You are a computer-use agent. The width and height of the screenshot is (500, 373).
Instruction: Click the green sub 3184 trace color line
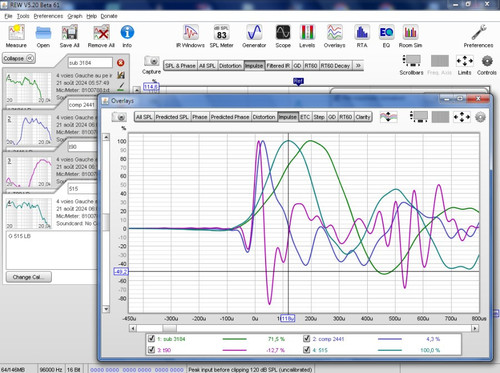[x=234, y=339]
